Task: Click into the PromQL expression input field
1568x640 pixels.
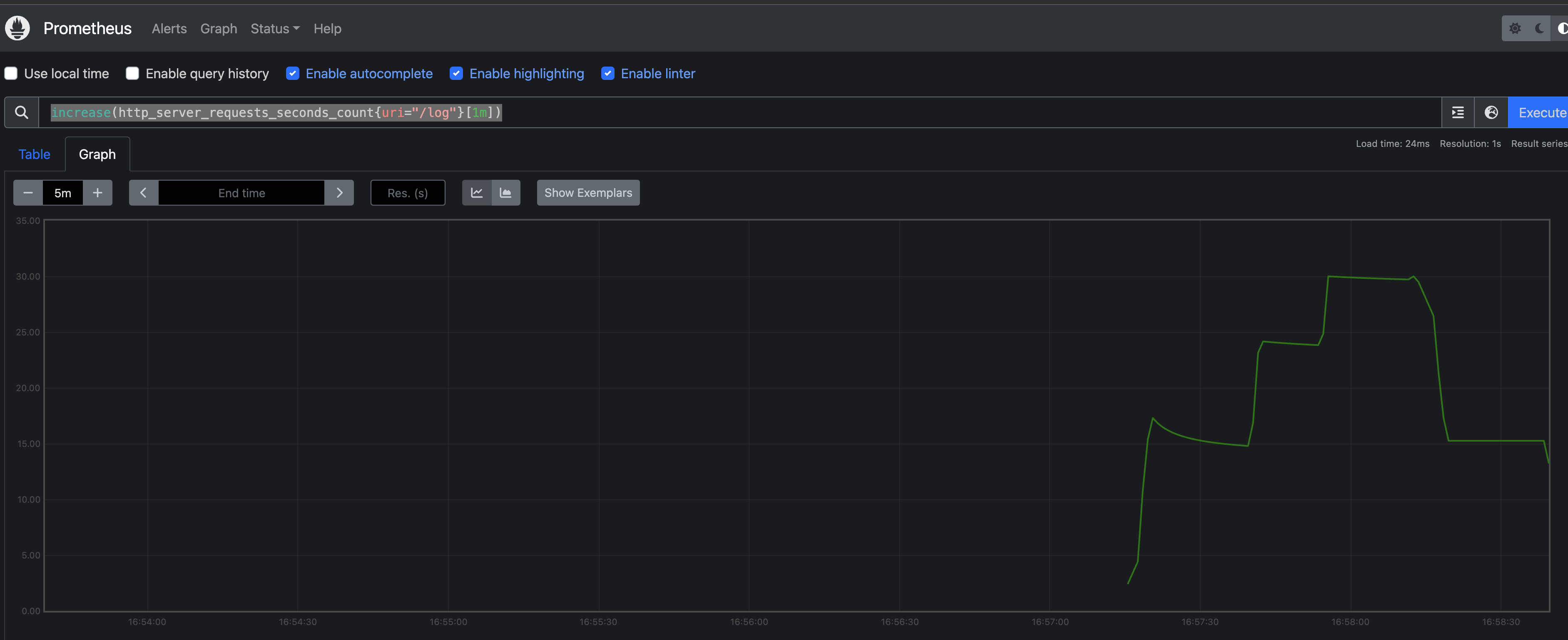Action: click(740, 112)
